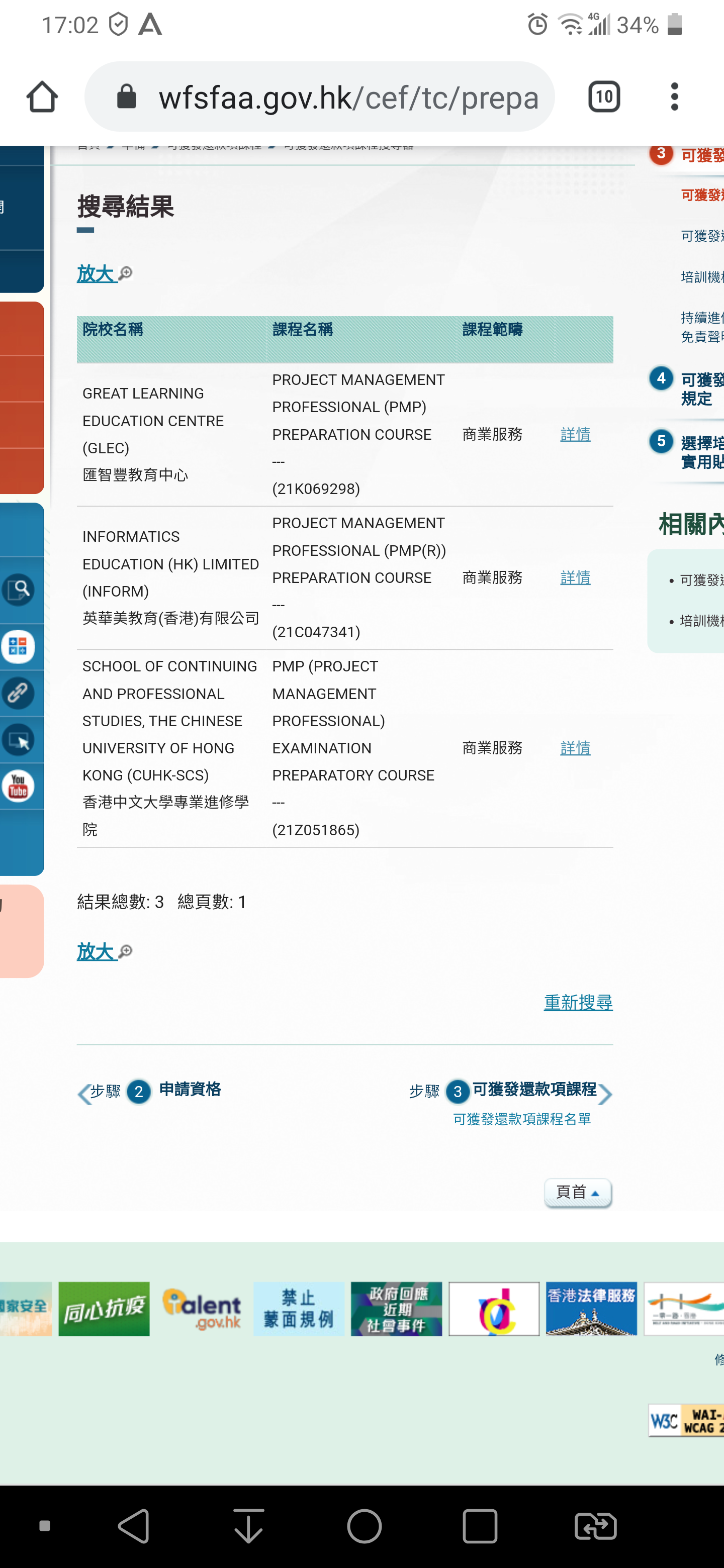This screenshot has width=724, height=1568.
Task: Open the 同心抗疫 banner
Action: (x=104, y=1309)
